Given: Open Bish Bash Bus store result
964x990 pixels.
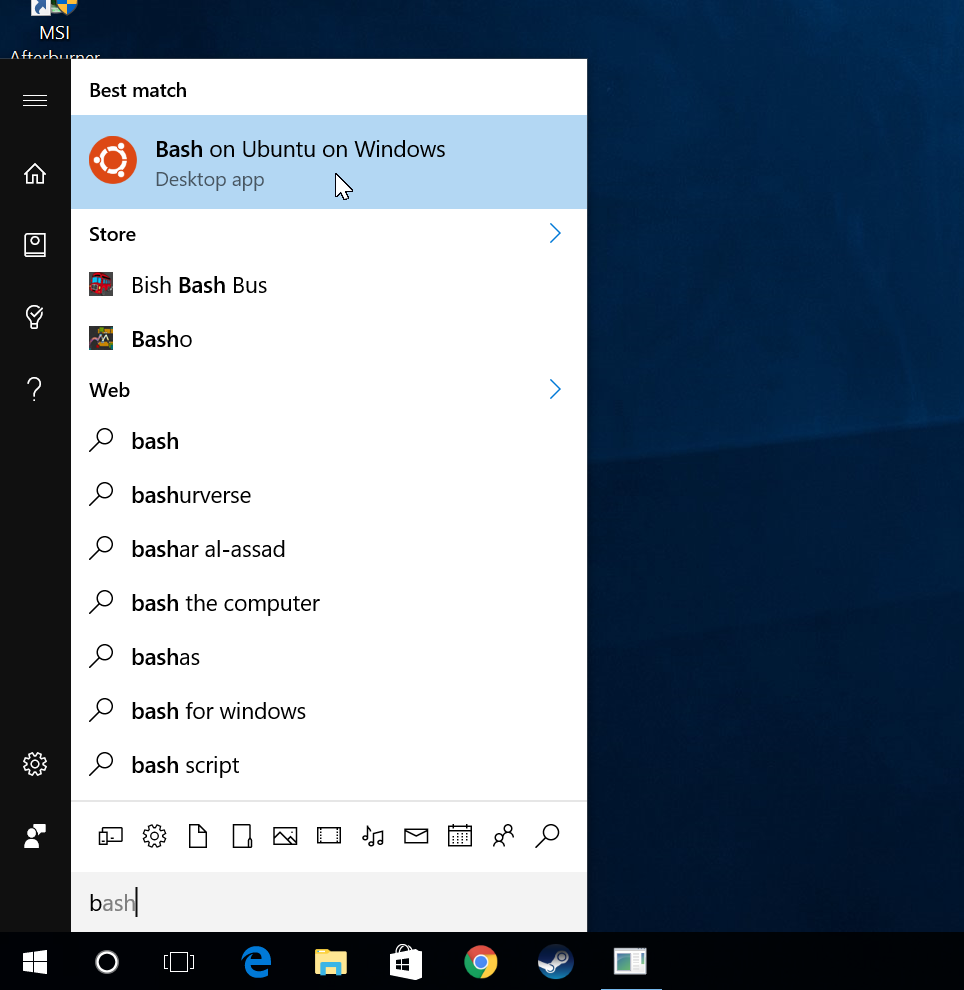Looking at the screenshot, I should [x=329, y=285].
